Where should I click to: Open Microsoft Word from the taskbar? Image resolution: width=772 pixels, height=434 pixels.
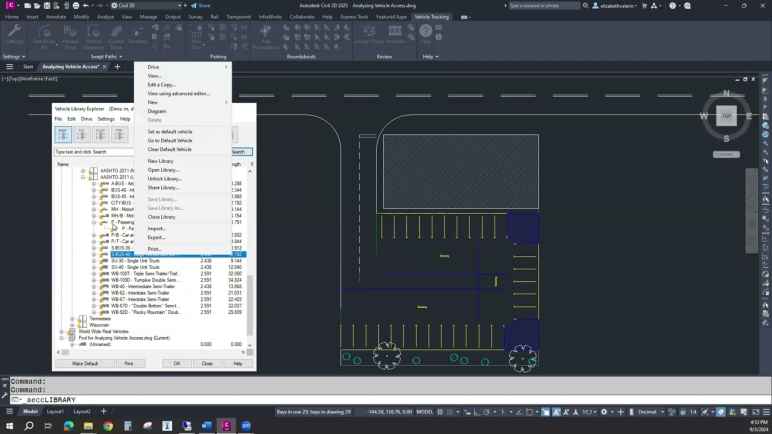coord(206,426)
